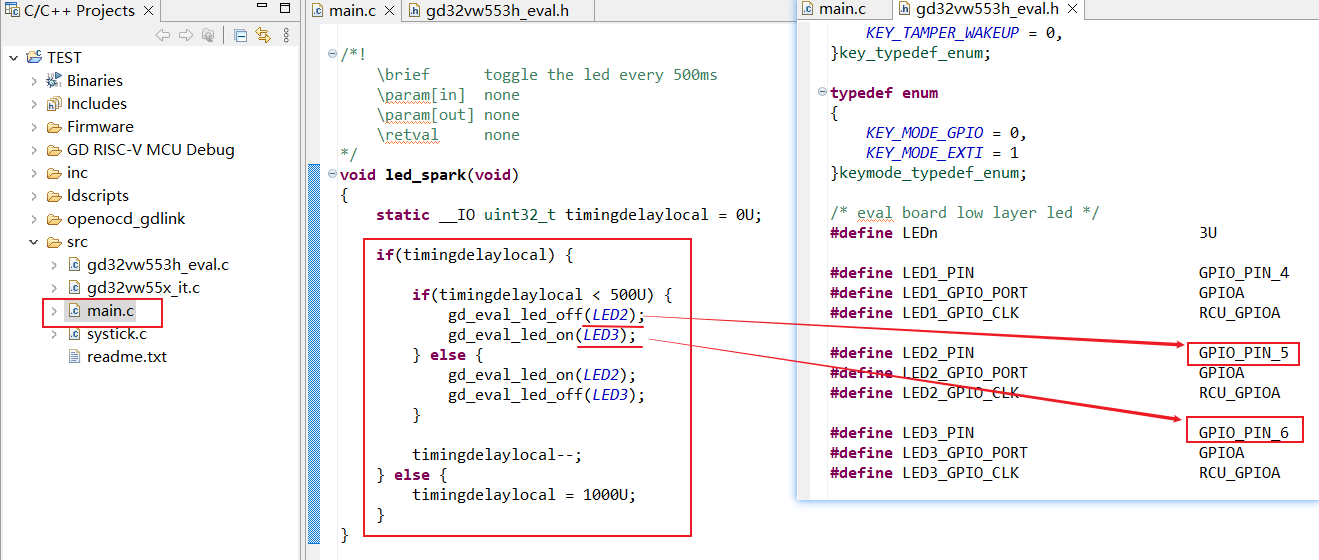1319x560 pixels.
Task: Click the Forward navigation arrow icon
Action: point(185,35)
